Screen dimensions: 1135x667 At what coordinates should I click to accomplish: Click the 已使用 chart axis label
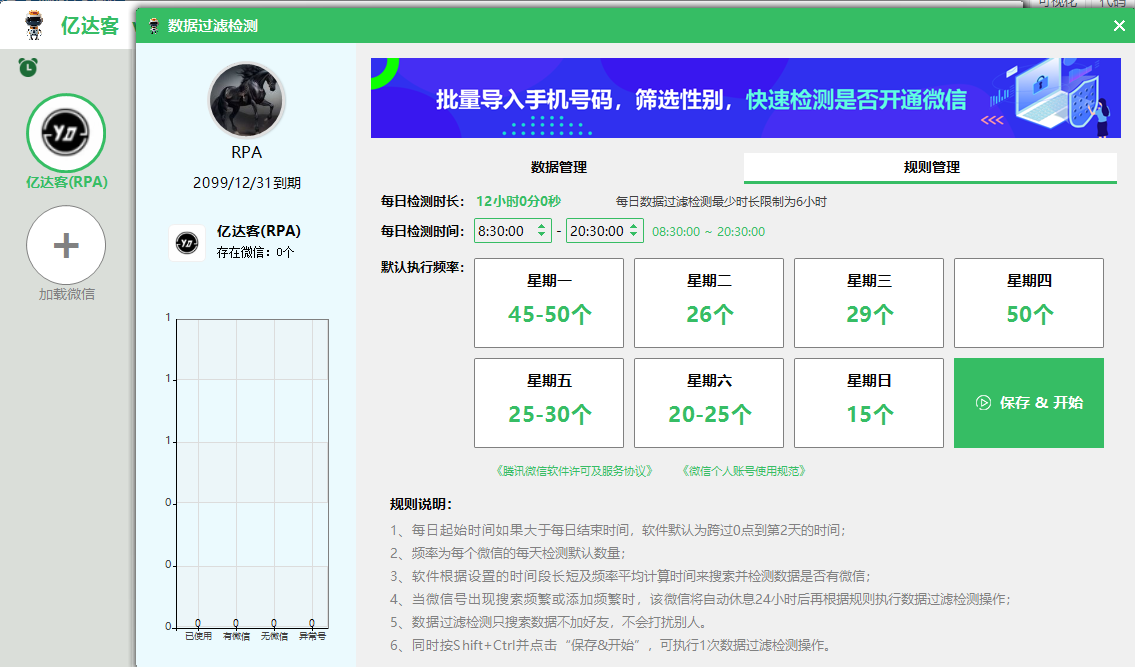click(x=198, y=637)
